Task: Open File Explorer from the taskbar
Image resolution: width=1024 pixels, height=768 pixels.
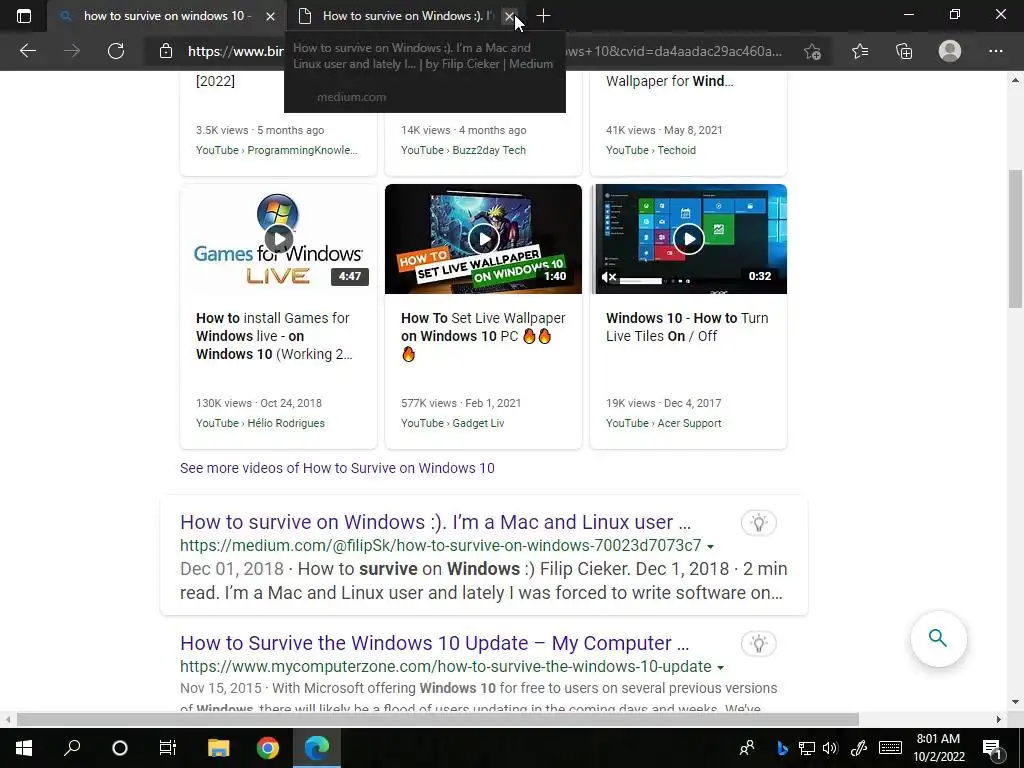Action: click(219, 748)
